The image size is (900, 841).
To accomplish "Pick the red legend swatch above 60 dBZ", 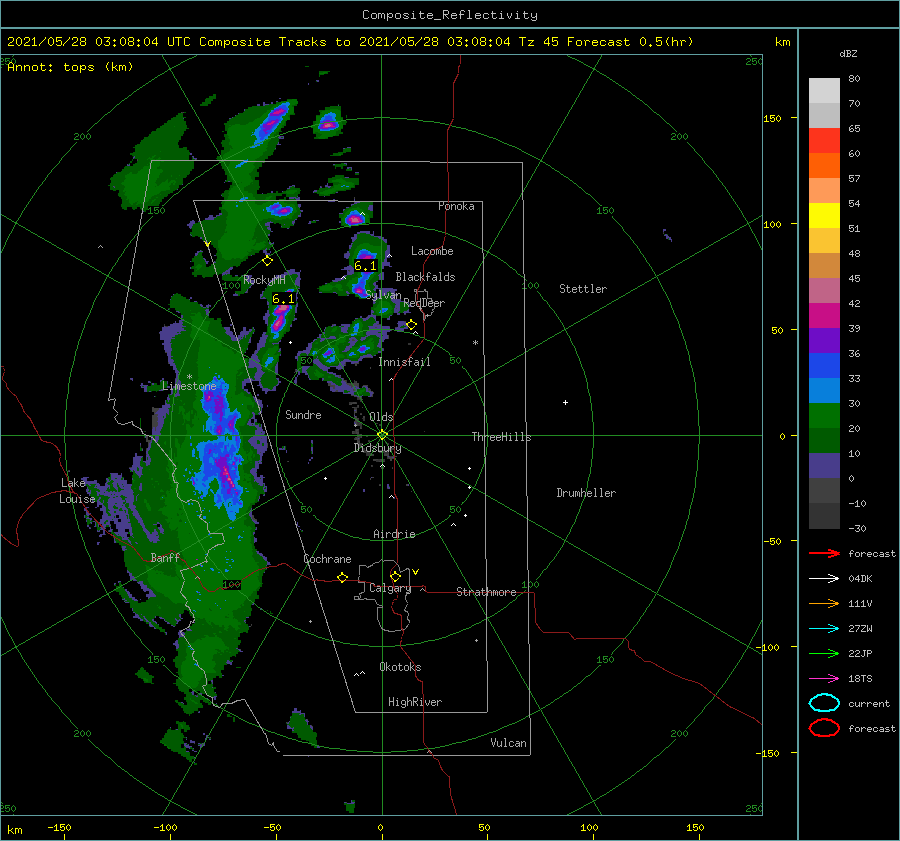I will [x=824, y=140].
